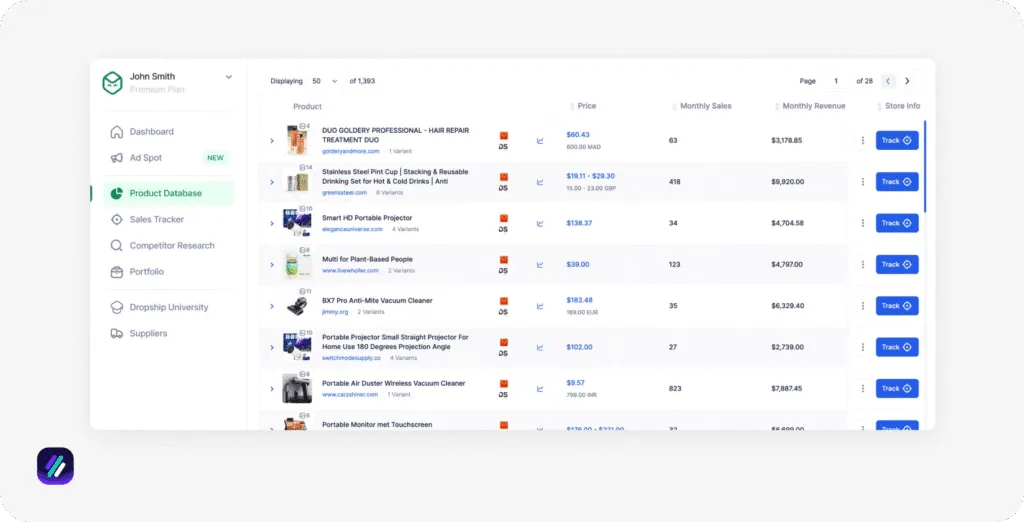
Task: Open sales chart for Smart HD Projector
Action: (540, 223)
